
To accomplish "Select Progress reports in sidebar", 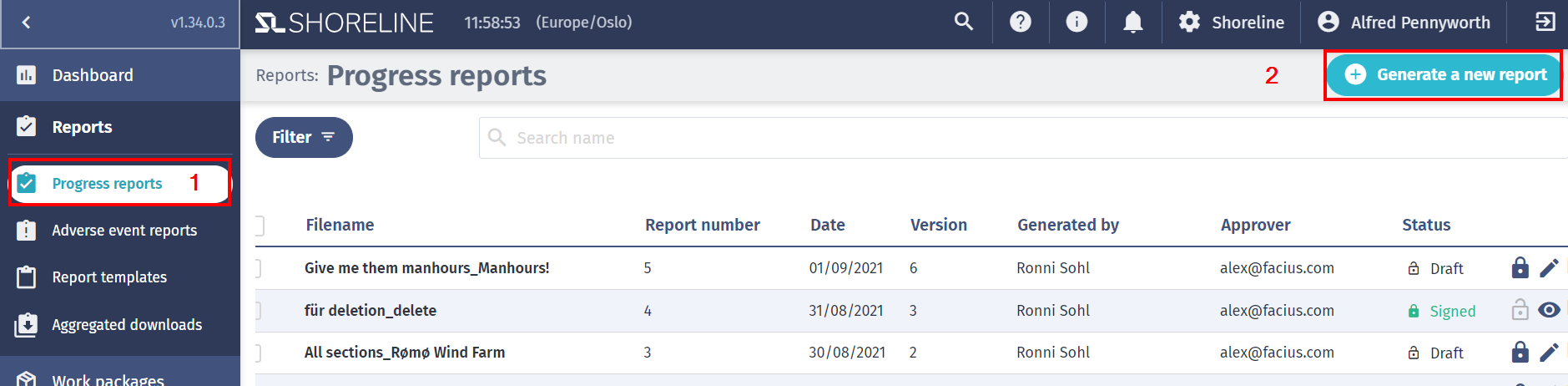I will pos(119,183).
